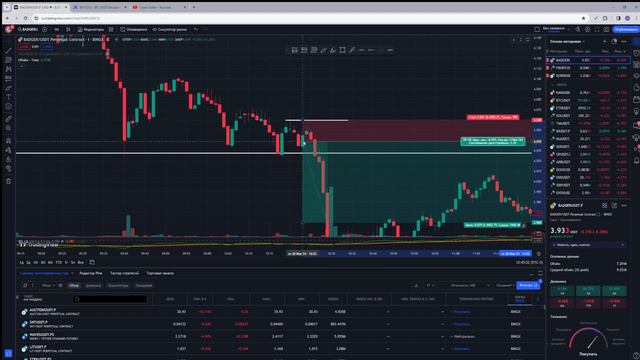The image size is (640, 360).
Task: Toggle fullscreen mode icon
Action: pos(597,29)
